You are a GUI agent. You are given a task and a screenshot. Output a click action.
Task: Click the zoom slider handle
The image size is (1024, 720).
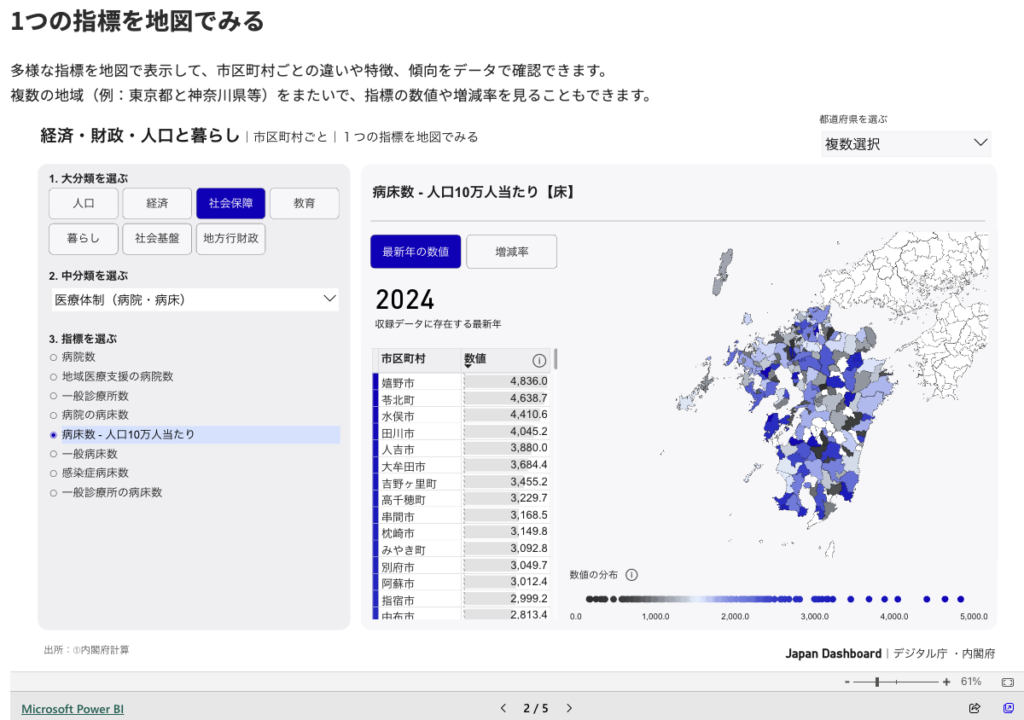877,682
